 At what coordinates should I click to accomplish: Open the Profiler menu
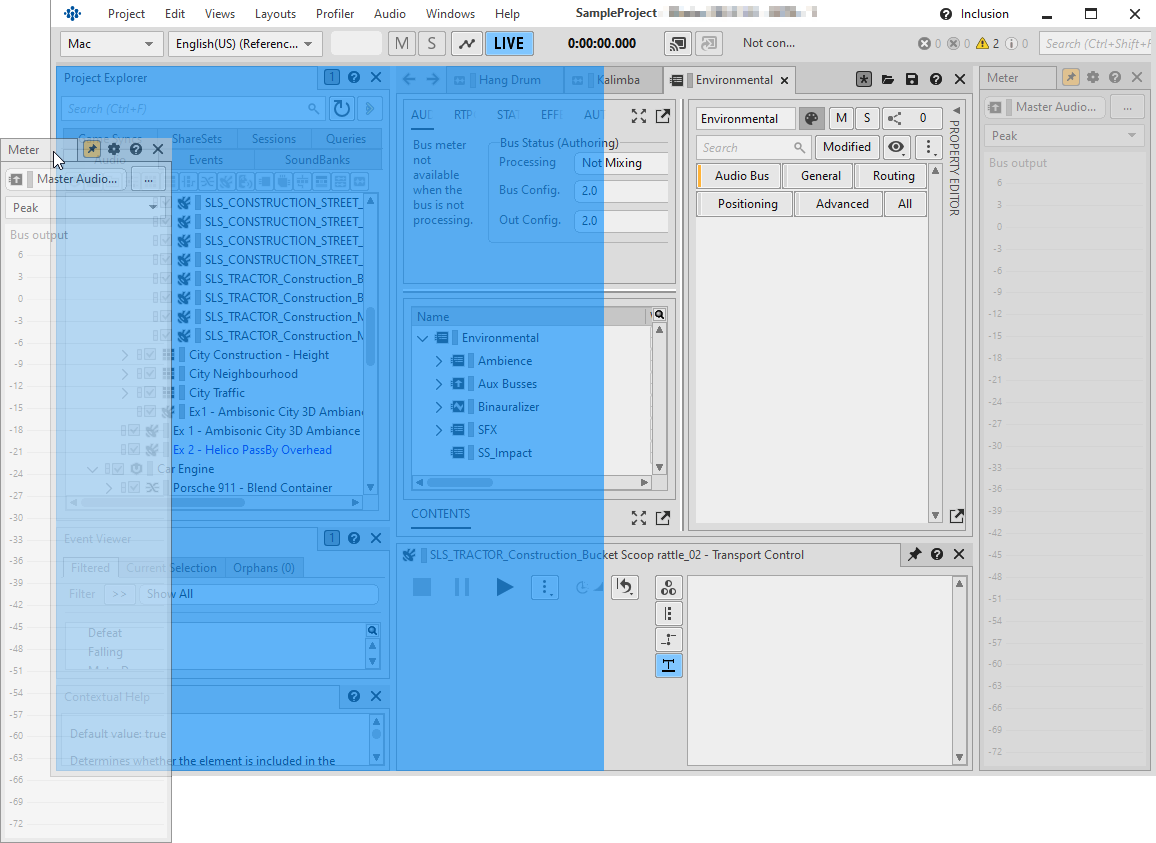click(335, 14)
